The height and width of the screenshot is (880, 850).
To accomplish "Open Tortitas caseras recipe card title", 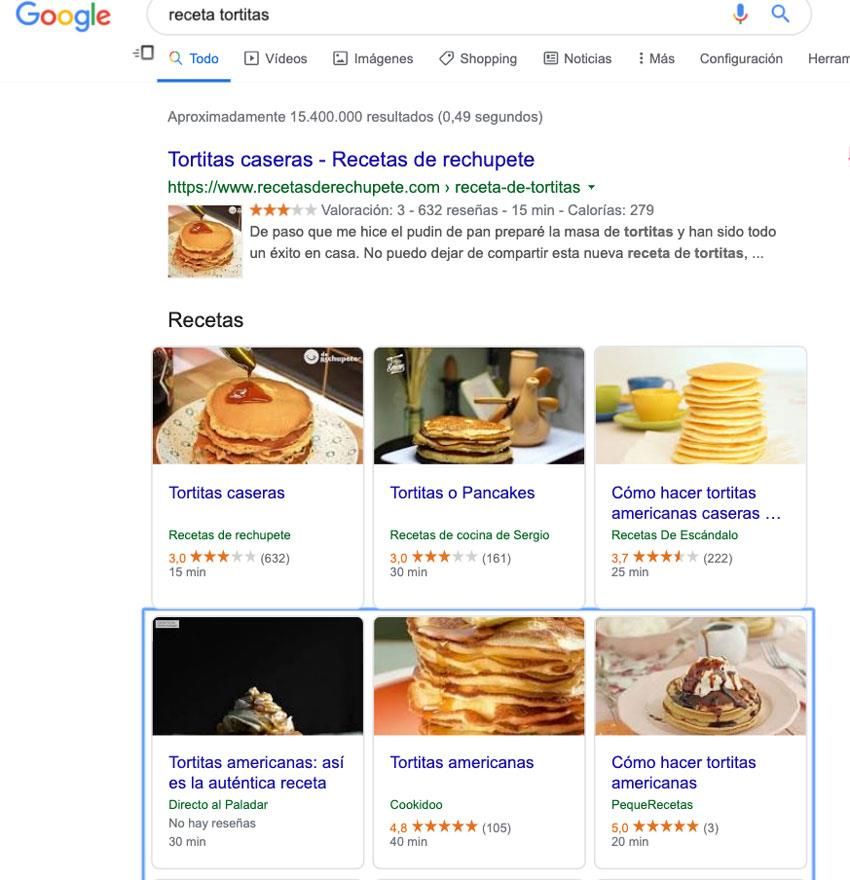I will tap(227, 492).
